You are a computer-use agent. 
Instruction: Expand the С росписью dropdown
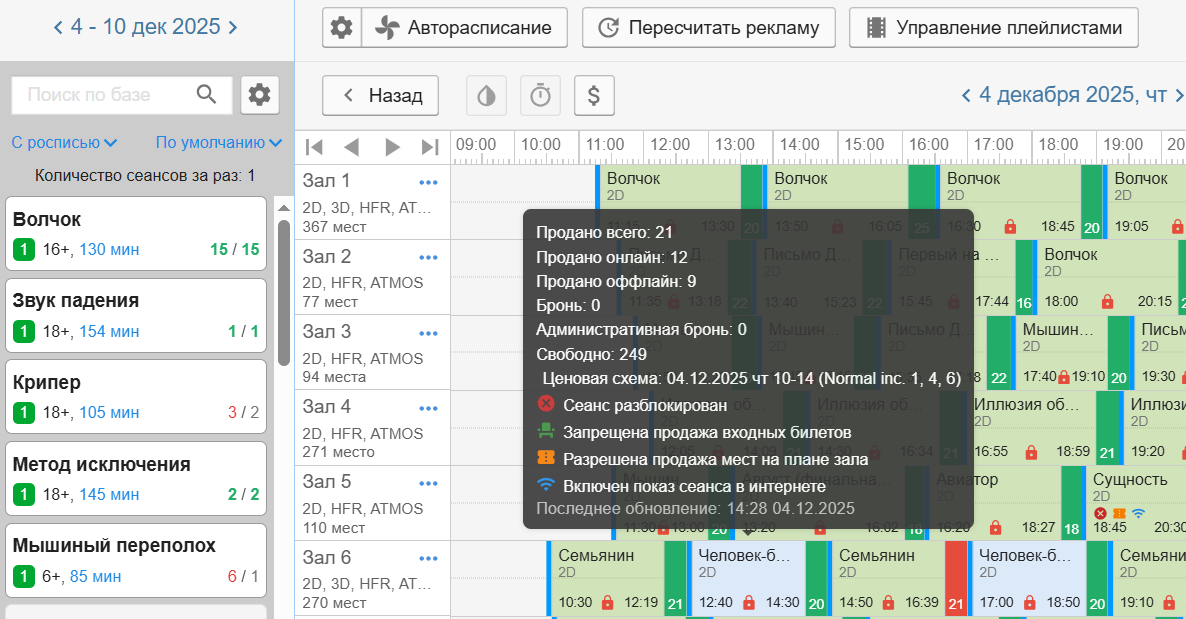click(64, 143)
